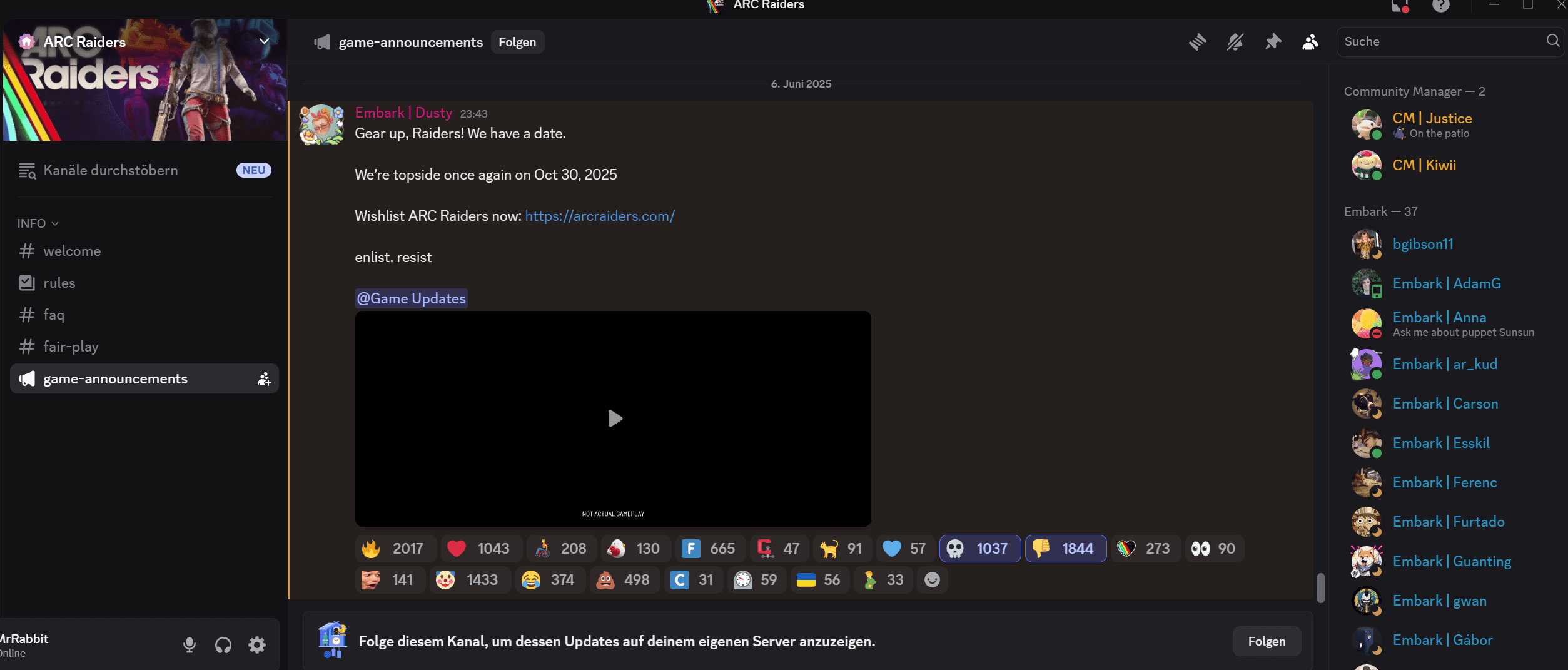Image resolution: width=1568 pixels, height=670 pixels.
Task: Click the megaphone icon in the channel header
Action: point(322,43)
